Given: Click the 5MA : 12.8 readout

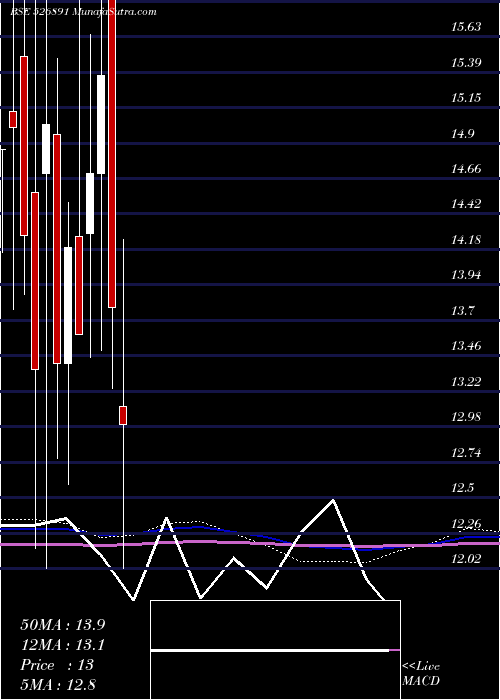Looking at the screenshot, I should click(58, 685).
